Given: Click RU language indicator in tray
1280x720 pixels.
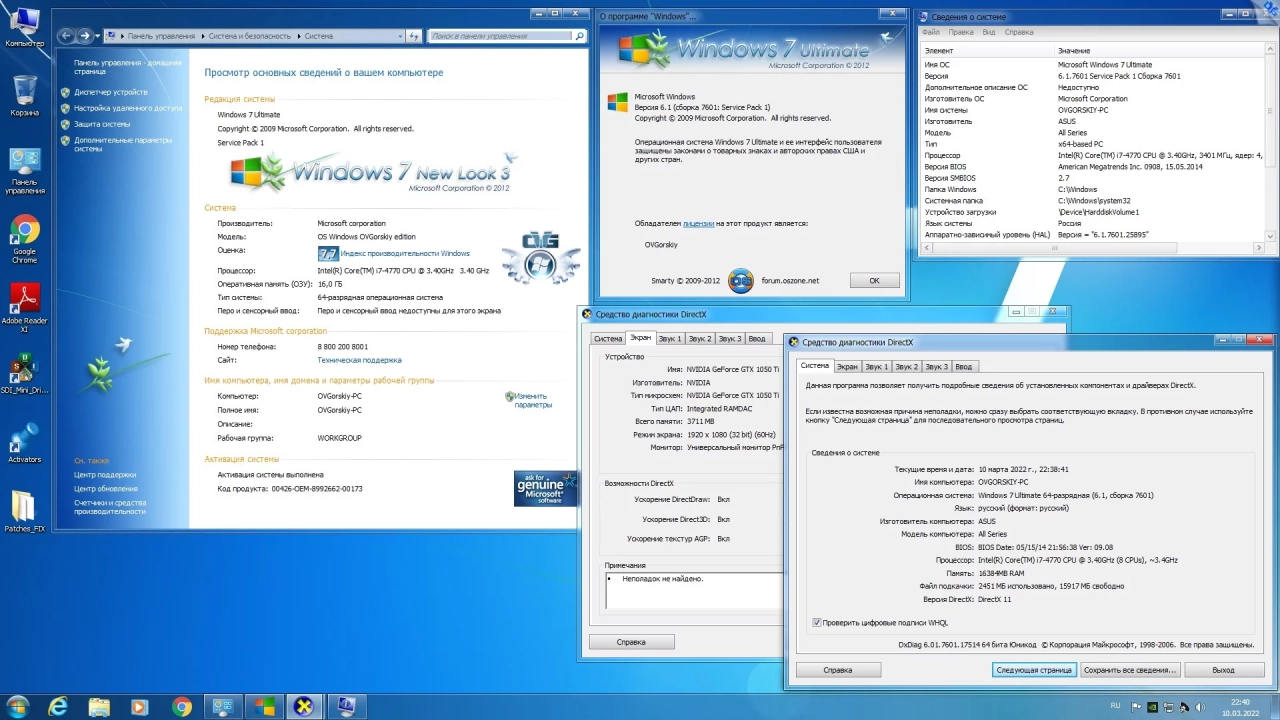Looking at the screenshot, I should pyautogui.click(x=1115, y=706).
